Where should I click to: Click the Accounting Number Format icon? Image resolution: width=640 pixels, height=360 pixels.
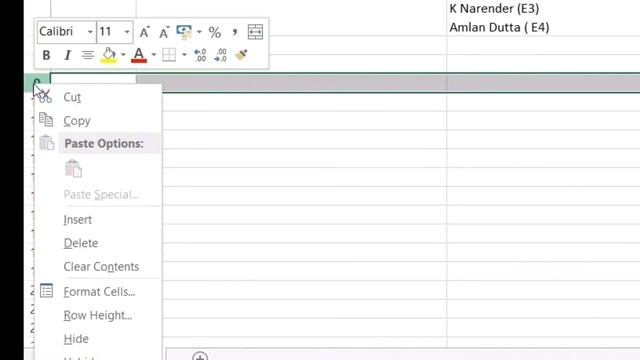tap(184, 32)
